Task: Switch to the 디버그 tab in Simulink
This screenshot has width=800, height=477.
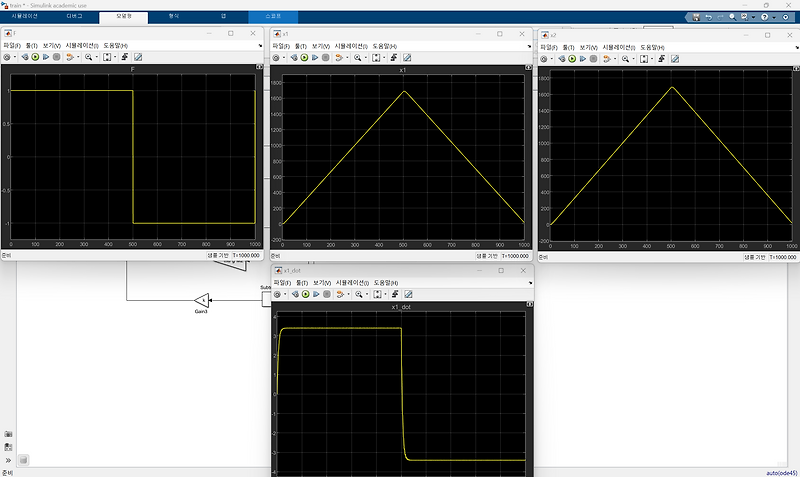Action: click(74, 16)
